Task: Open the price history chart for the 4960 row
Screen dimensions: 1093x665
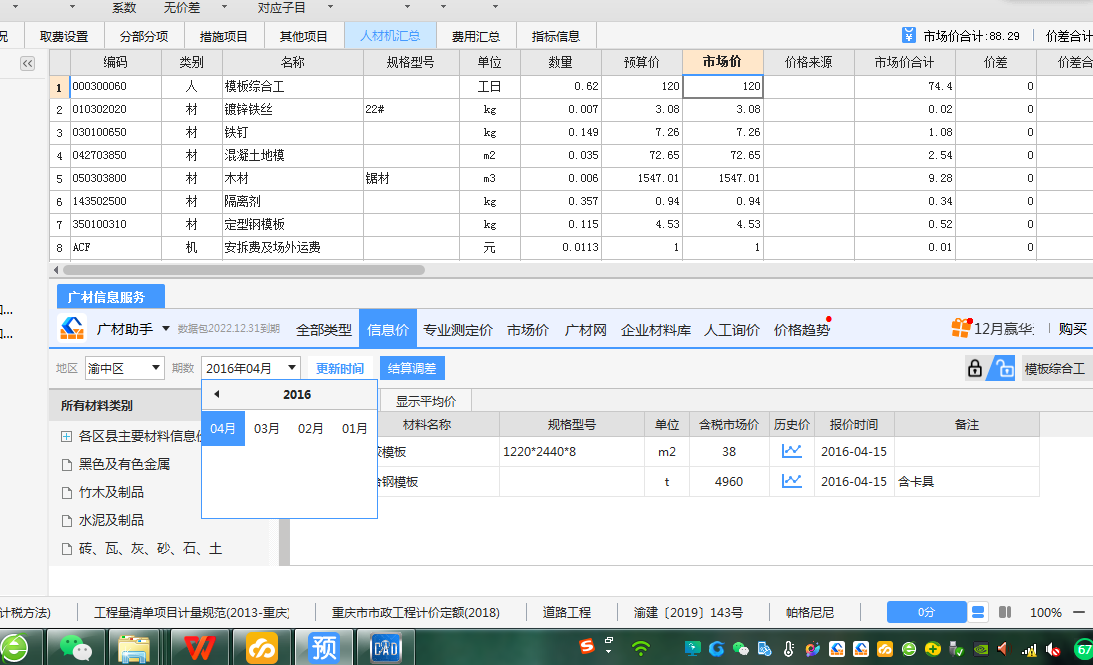Action: (791, 481)
